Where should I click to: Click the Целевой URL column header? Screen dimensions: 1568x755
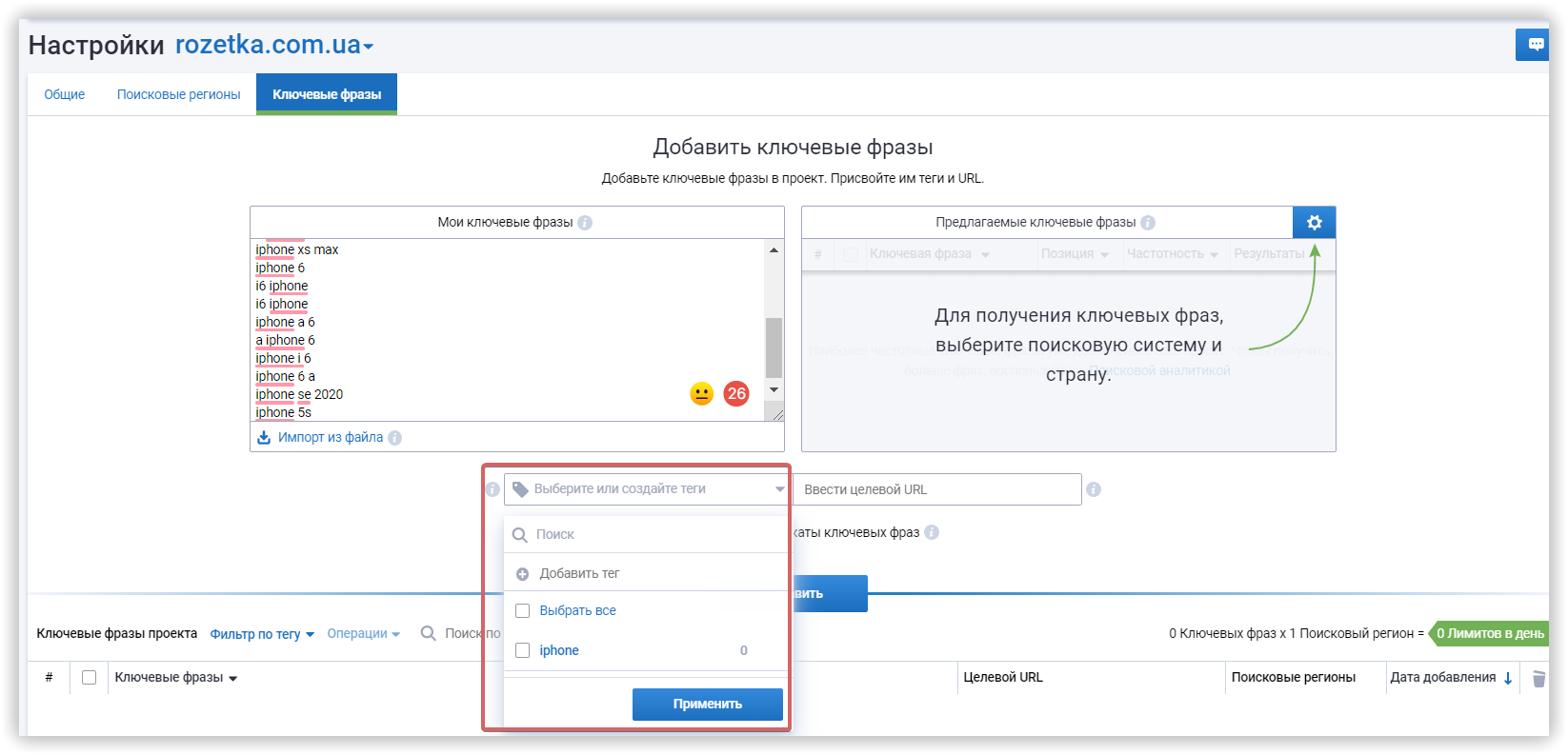(1003, 677)
